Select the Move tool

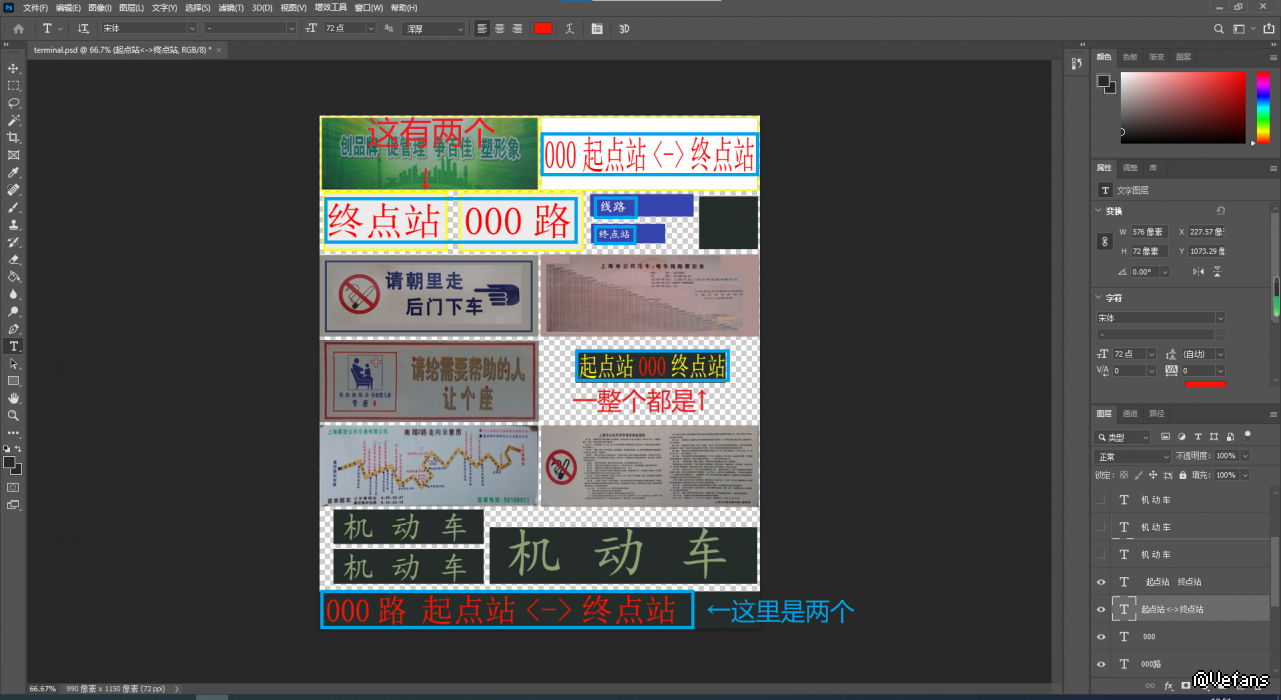click(14, 68)
